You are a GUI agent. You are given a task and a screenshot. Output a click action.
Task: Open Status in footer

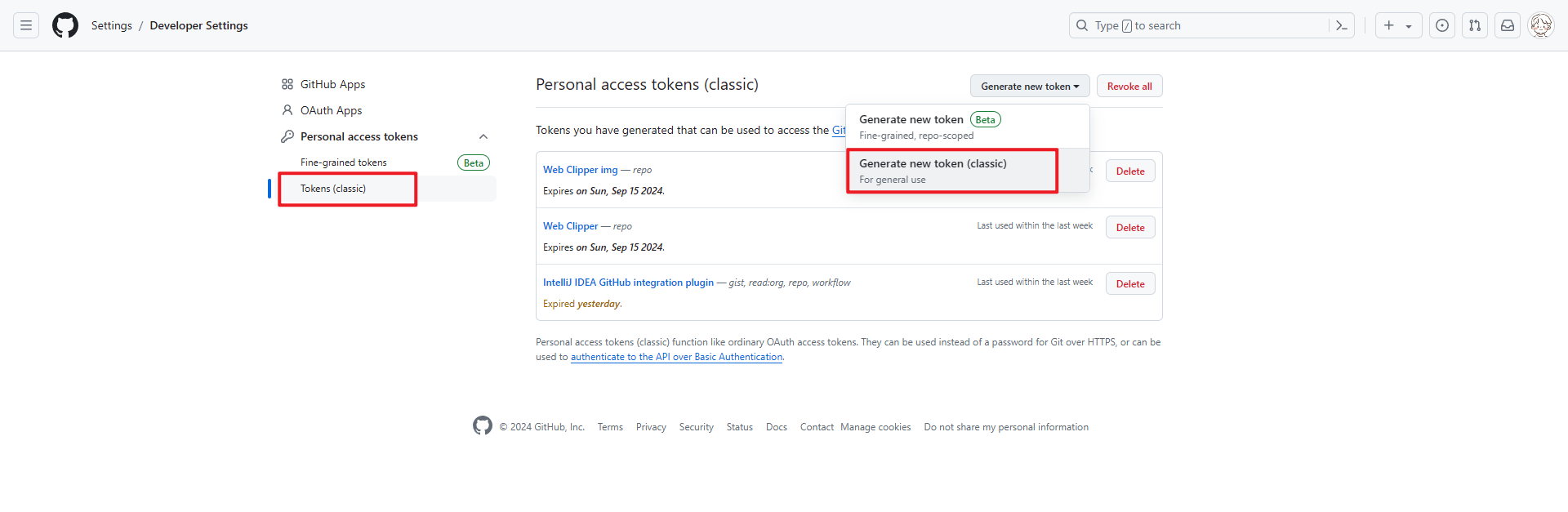click(x=740, y=427)
